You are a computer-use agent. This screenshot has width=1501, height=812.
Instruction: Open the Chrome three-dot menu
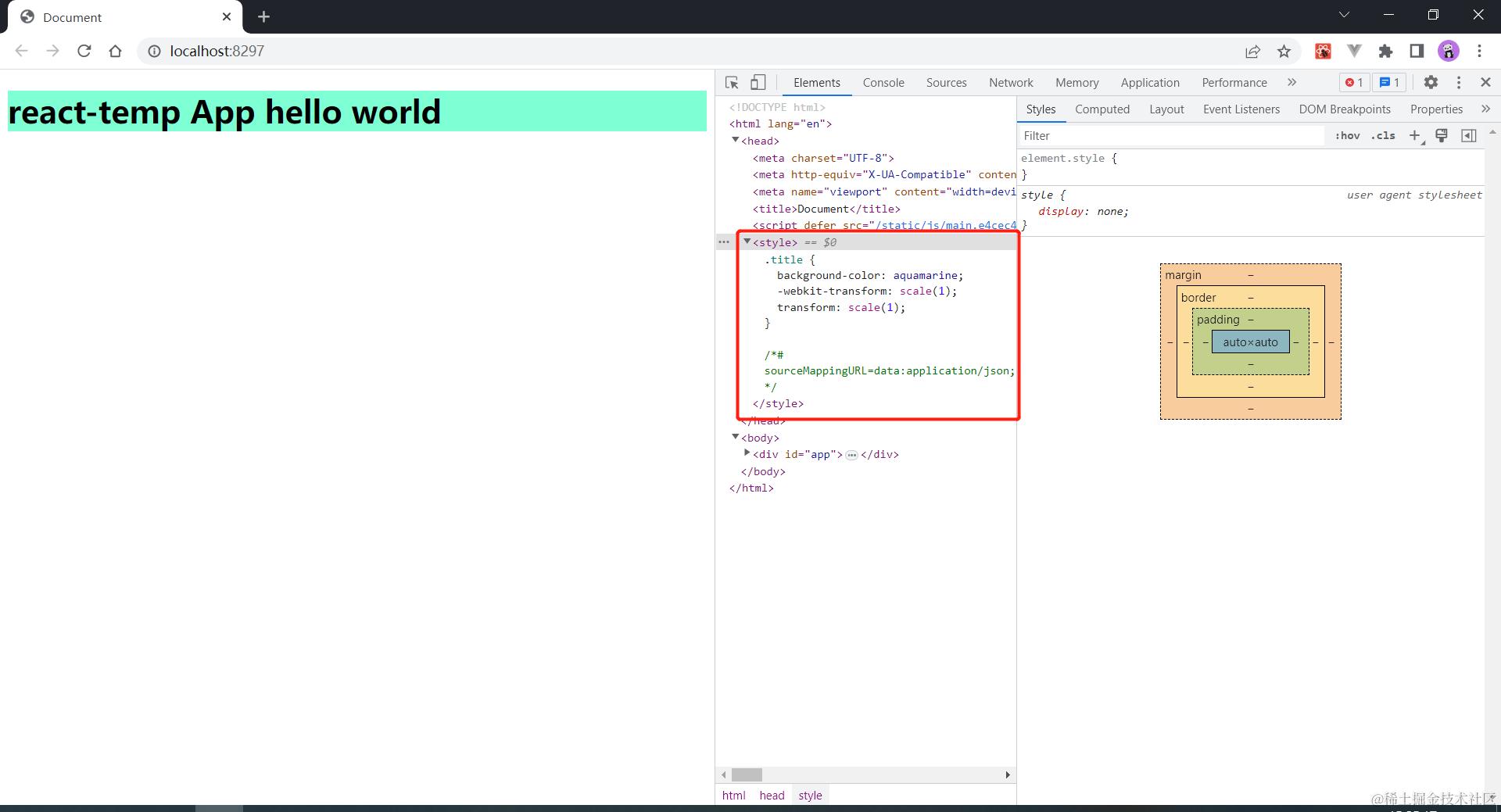1479,51
